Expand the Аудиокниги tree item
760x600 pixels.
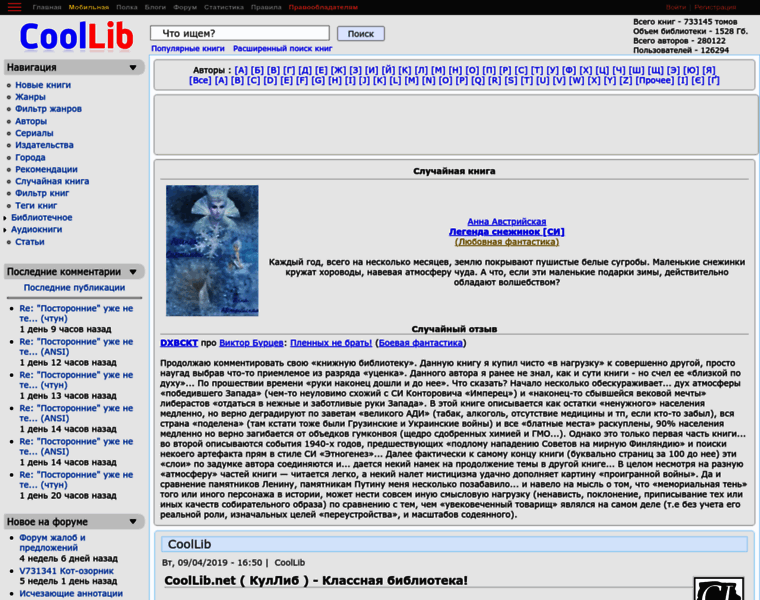click(x=5, y=230)
